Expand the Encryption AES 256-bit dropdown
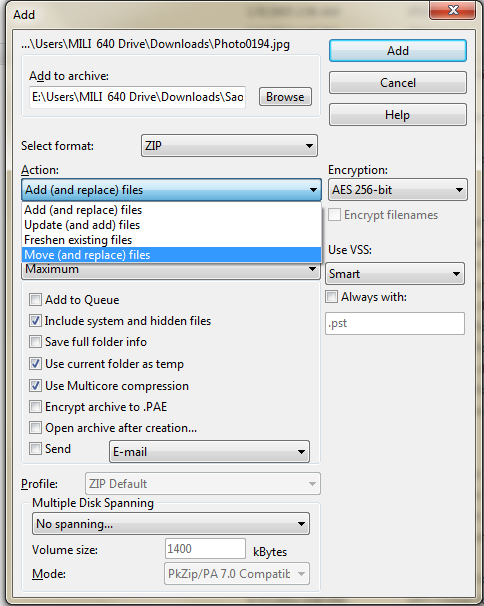This screenshot has width=484, height=606. 398,190
